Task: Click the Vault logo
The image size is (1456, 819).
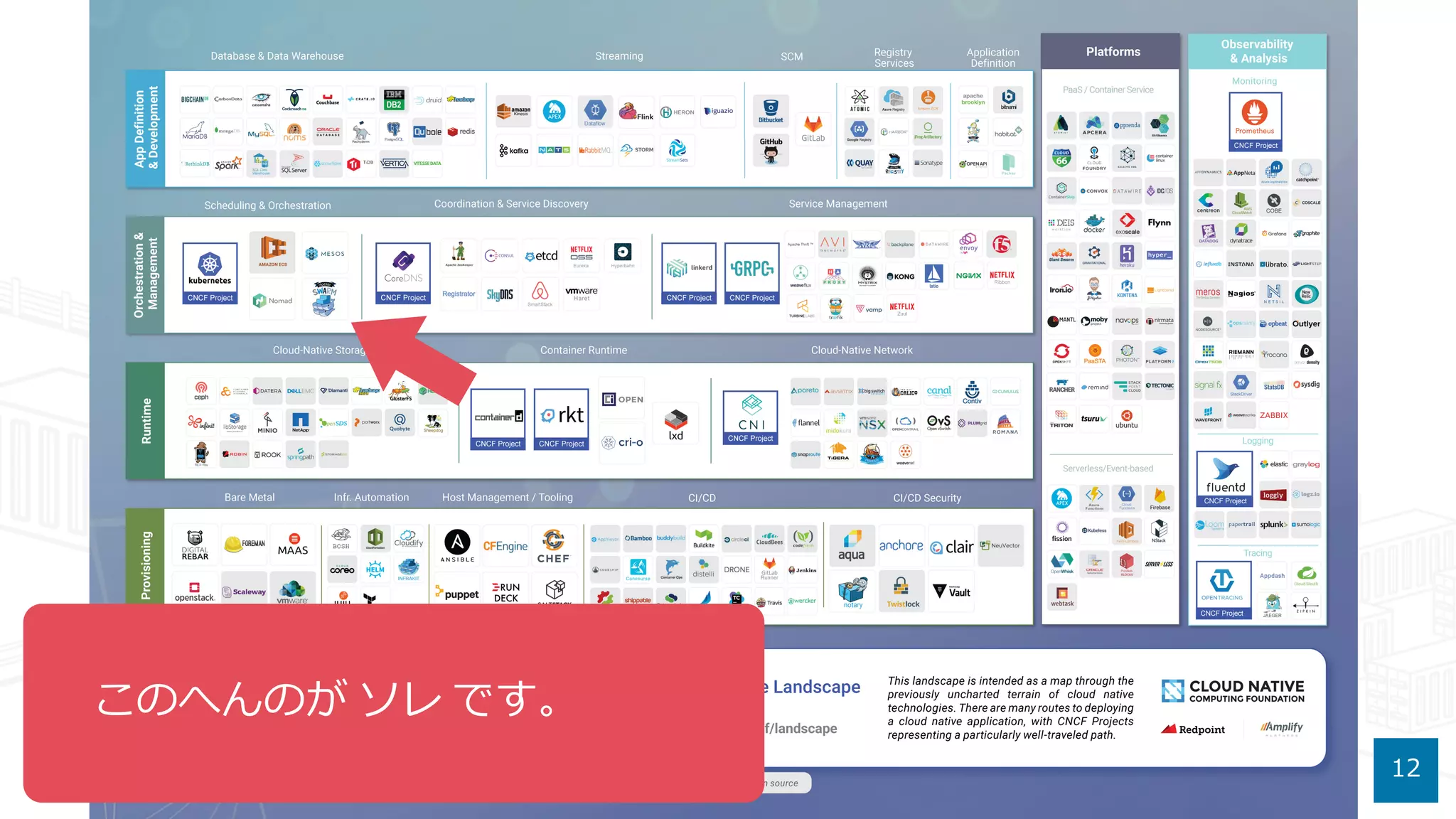Action: [x=951, y=591]
